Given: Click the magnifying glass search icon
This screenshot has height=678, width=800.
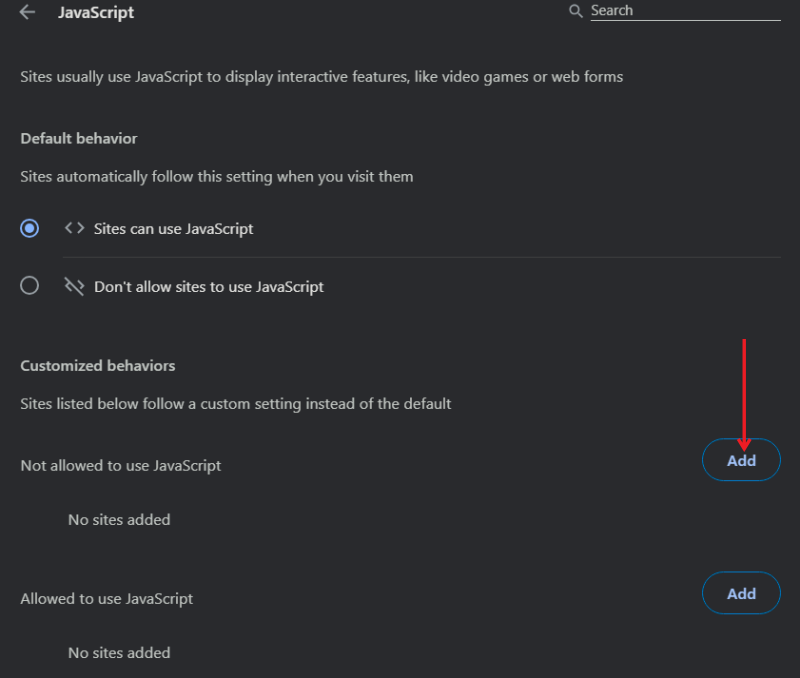Looking at the screenshot, I should click(574, 10).
